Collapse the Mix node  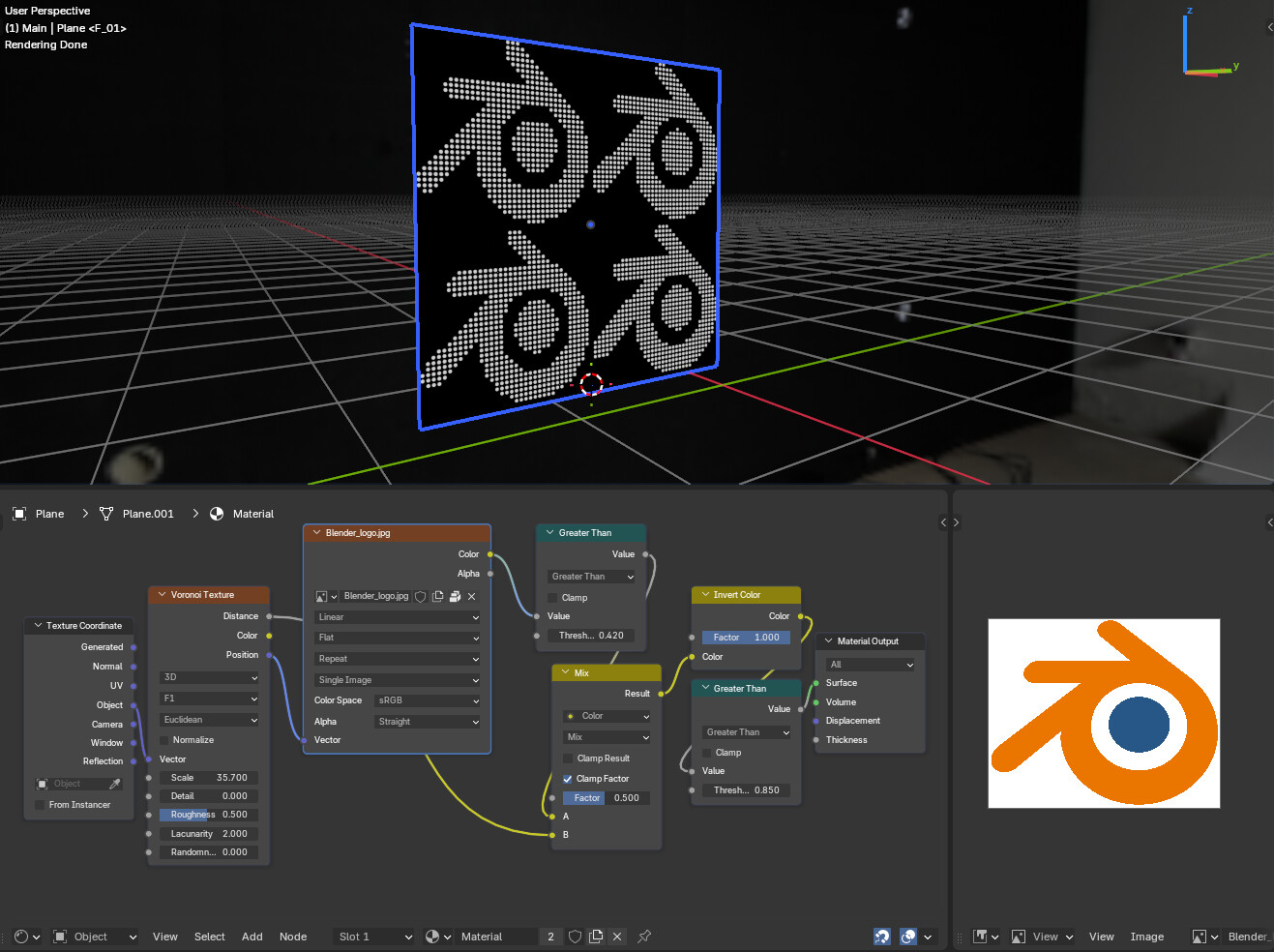(565, 672)
